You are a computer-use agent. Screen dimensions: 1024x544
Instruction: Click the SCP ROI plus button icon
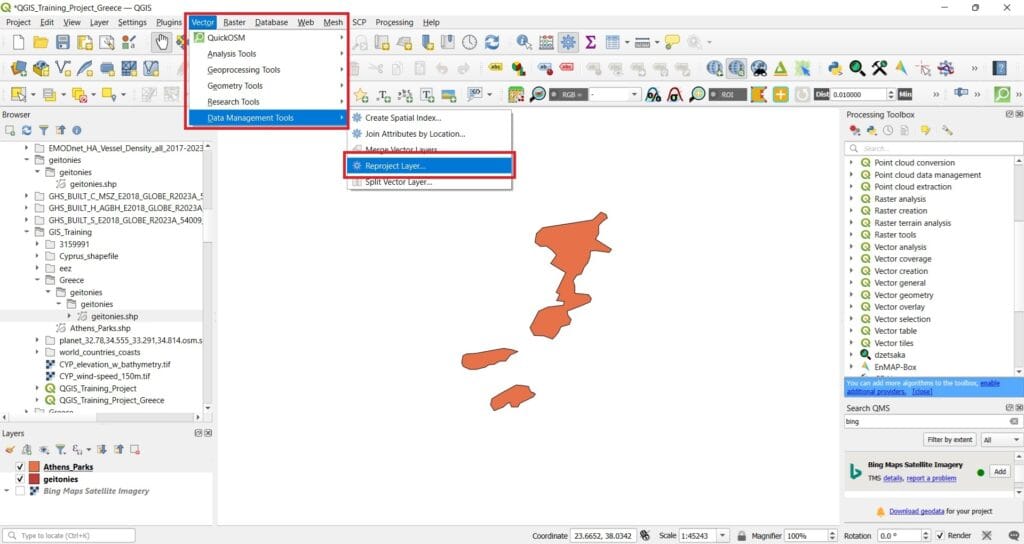point(780,95)
